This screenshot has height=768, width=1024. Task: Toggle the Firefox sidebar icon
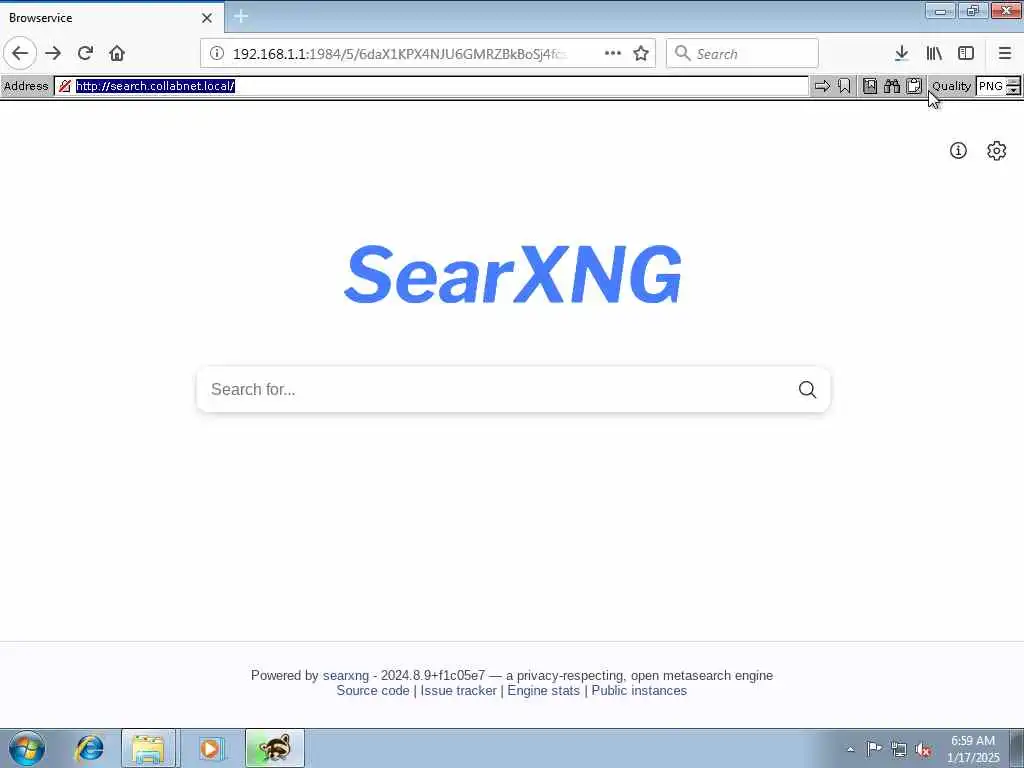(966, 54)
